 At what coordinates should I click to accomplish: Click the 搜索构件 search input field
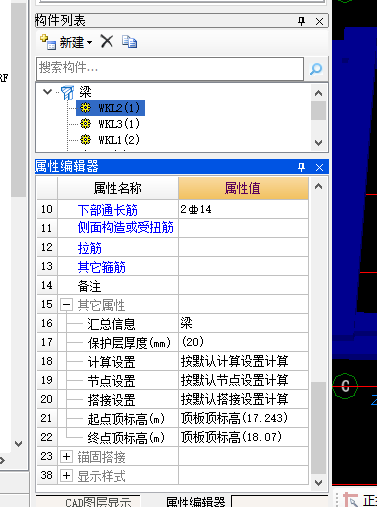170,68
